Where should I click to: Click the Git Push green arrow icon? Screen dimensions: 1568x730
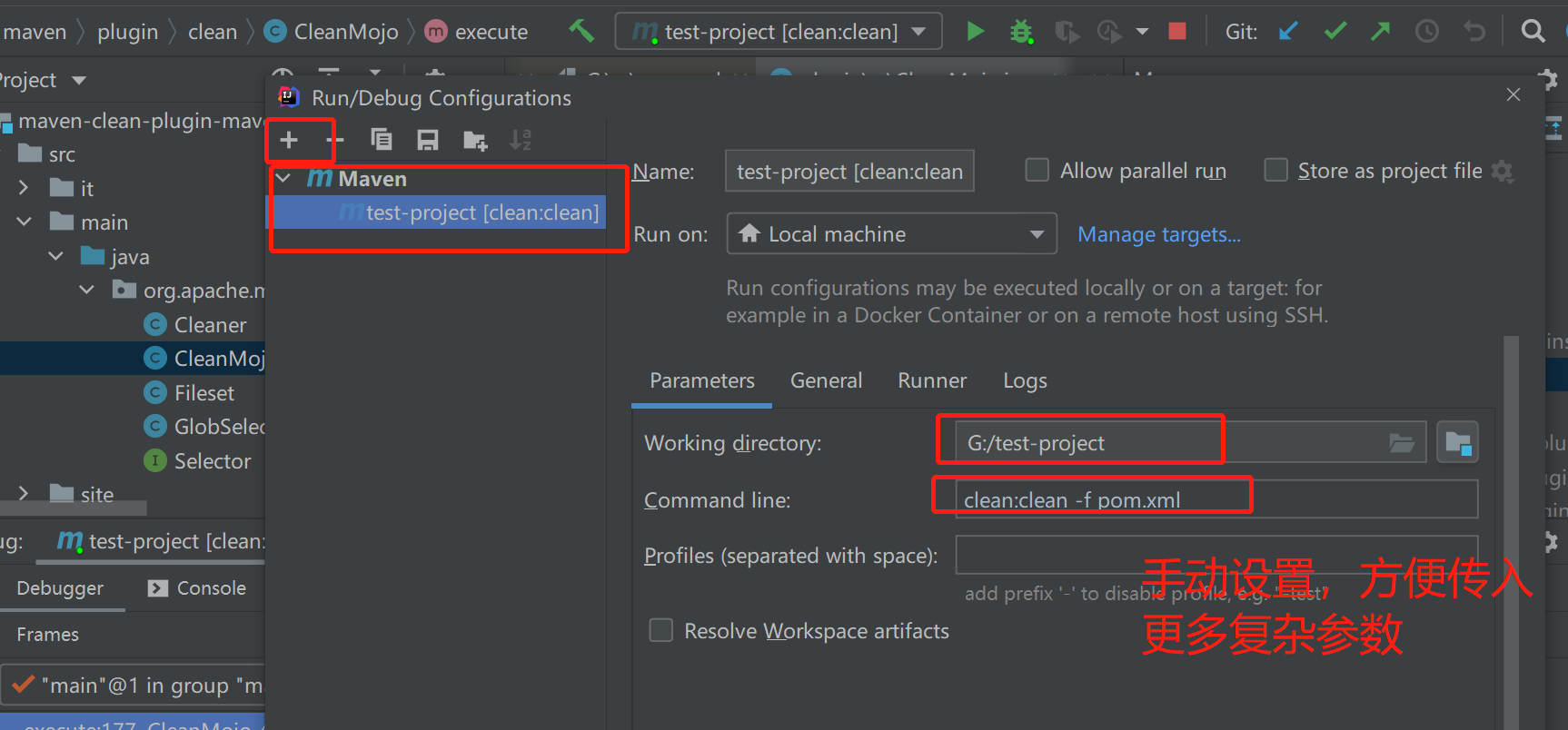pyautogui.click(x=1381, y=32)
